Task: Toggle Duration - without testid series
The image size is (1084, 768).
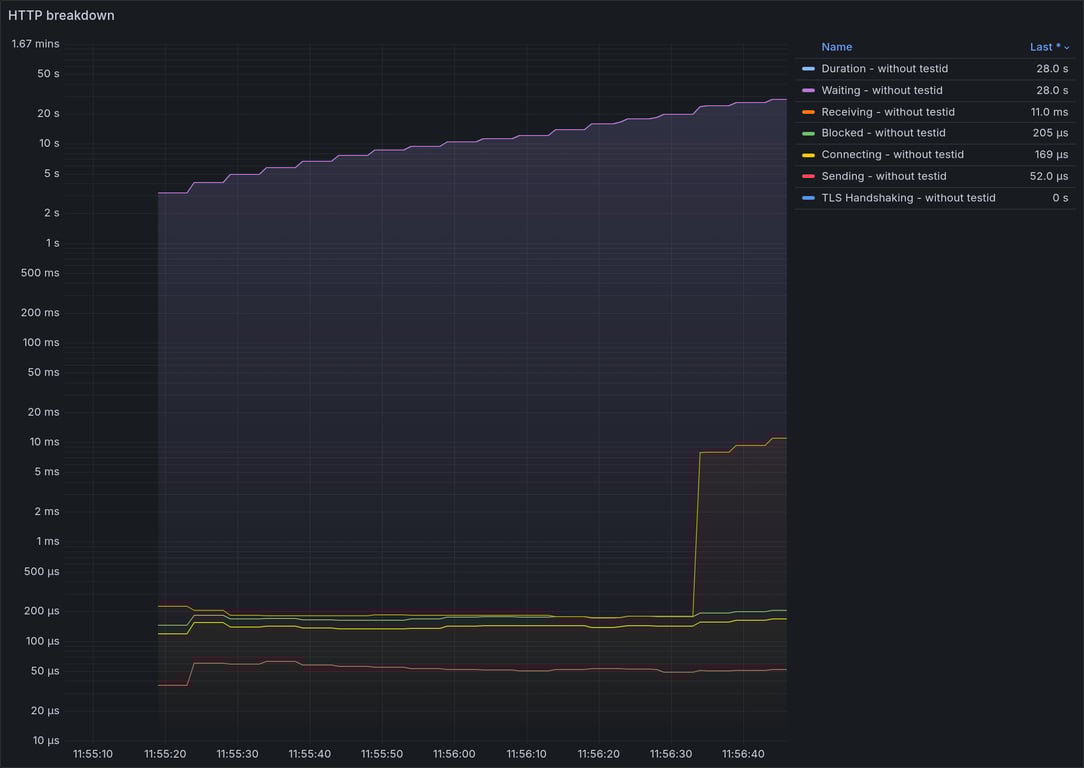Action: coord(884,68)
